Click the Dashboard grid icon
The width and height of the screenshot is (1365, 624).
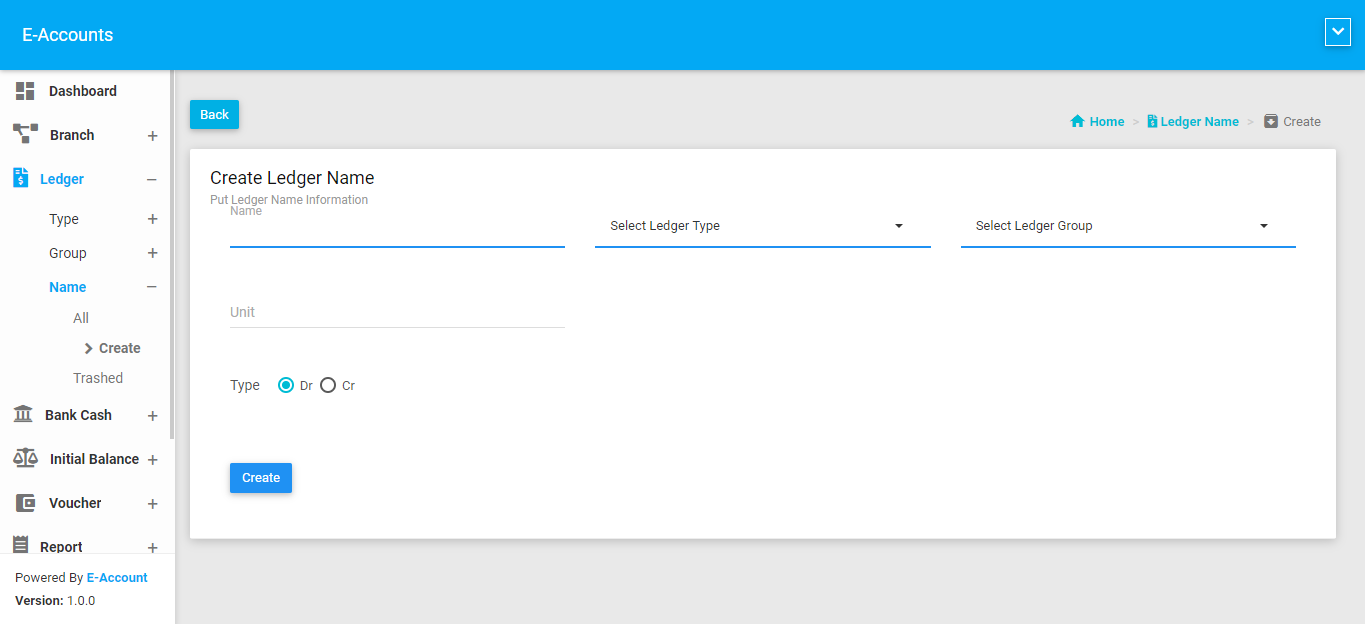click(x=25, y=91)
